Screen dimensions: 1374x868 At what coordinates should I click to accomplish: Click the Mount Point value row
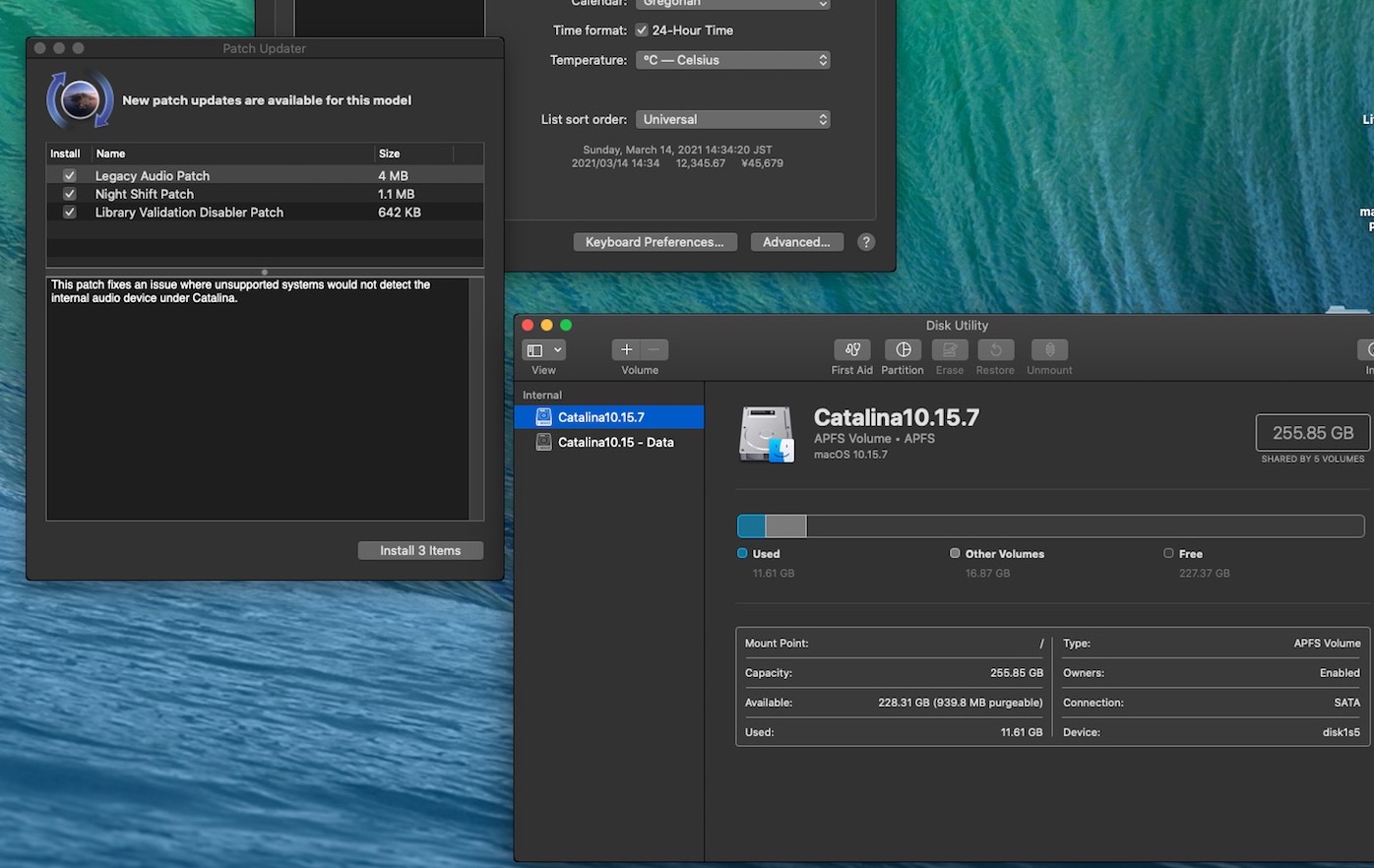(894, 644)
